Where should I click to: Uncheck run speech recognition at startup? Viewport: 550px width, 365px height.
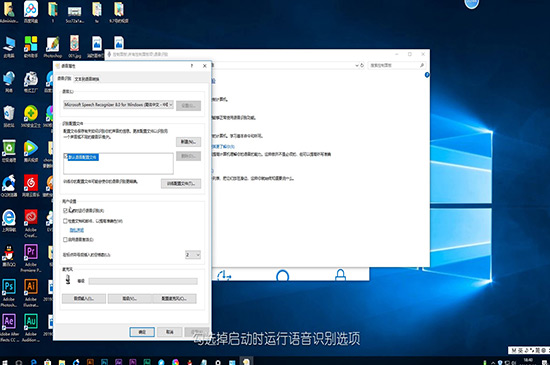point(65,210)
